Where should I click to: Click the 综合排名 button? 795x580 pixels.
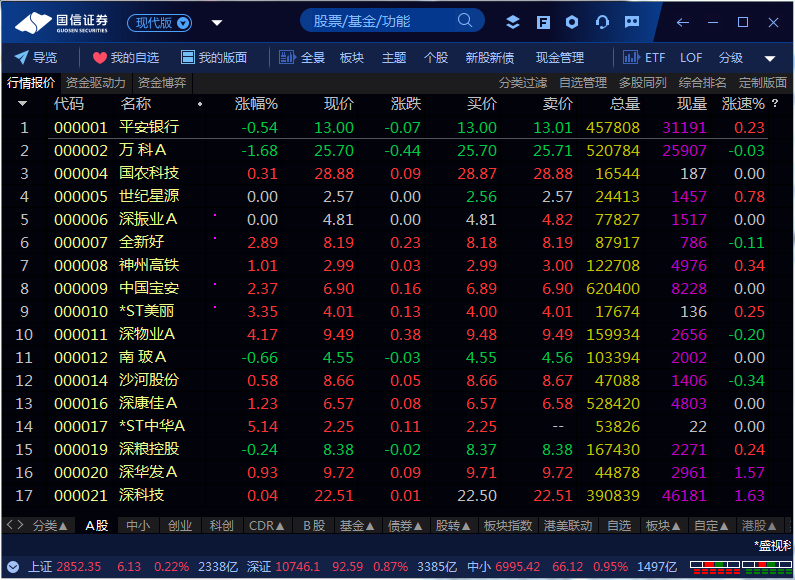tap(703, 83)
